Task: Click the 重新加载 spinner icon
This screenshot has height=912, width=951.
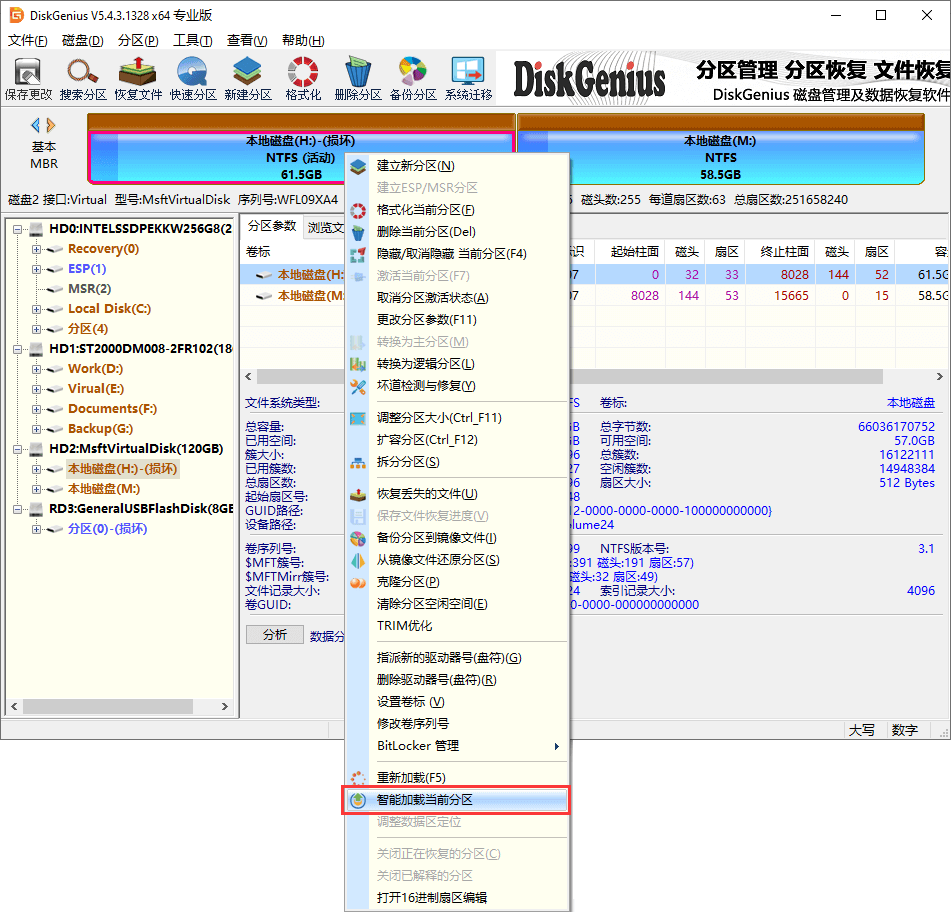Action: coord(358,778)
